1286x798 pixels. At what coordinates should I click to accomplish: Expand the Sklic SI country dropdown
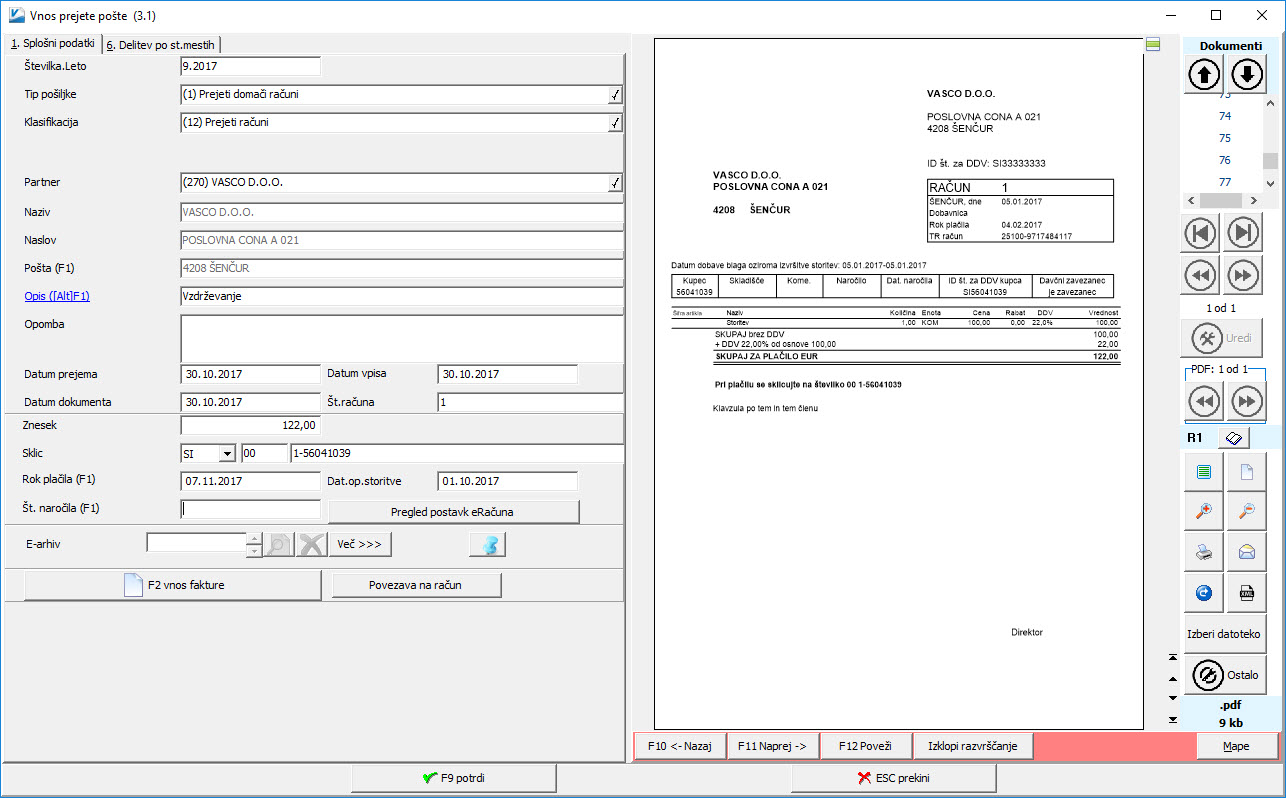[x=227, y=454]
